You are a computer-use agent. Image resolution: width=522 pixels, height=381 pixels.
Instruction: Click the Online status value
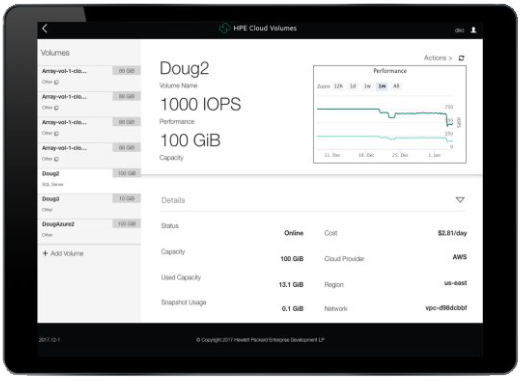(x=294, y=233)
